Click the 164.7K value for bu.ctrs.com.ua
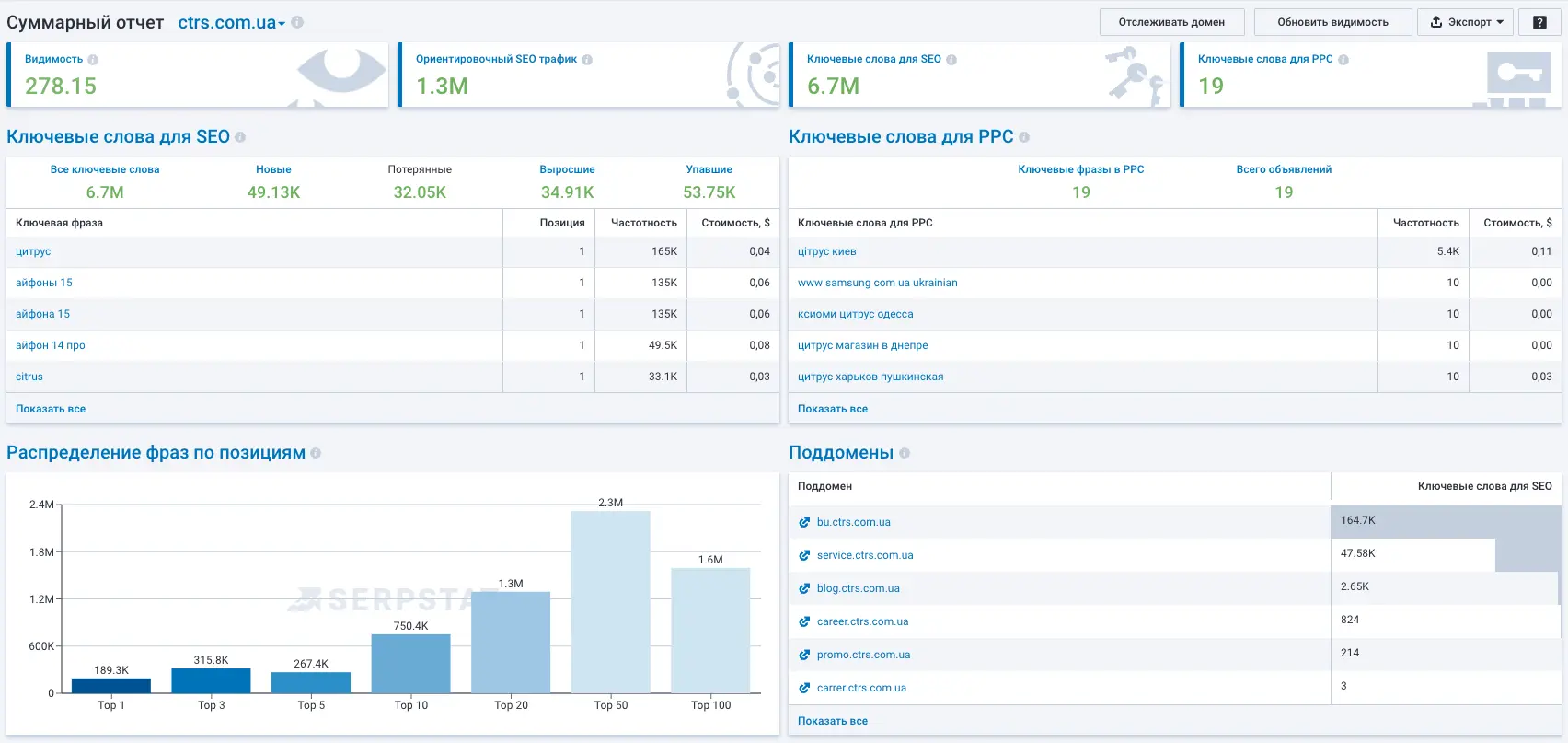 click(x=1358, y=520)
